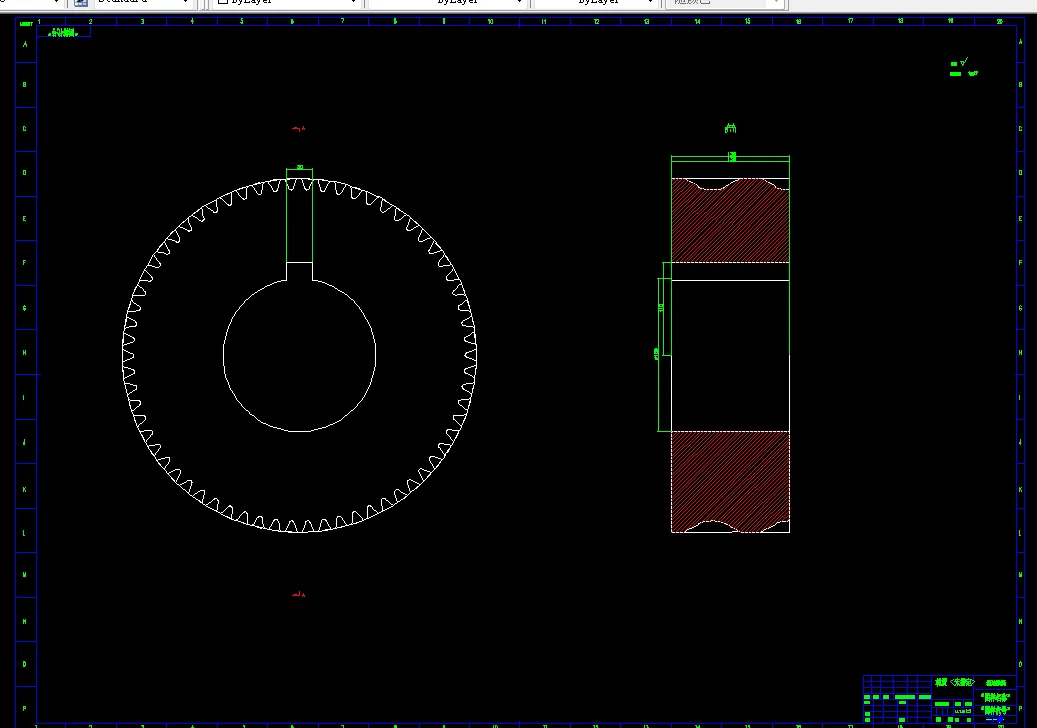
Task: Select the green note in top-left frame corner
Action: [63, 32]
